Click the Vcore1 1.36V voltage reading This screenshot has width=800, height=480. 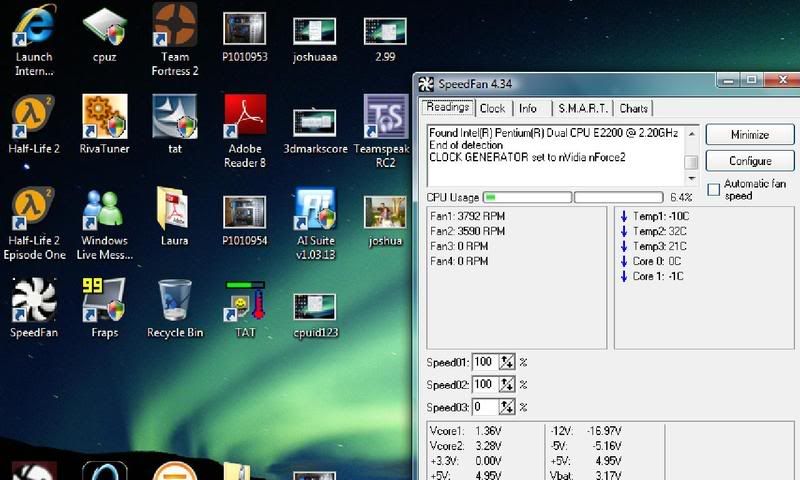[466, 431]
